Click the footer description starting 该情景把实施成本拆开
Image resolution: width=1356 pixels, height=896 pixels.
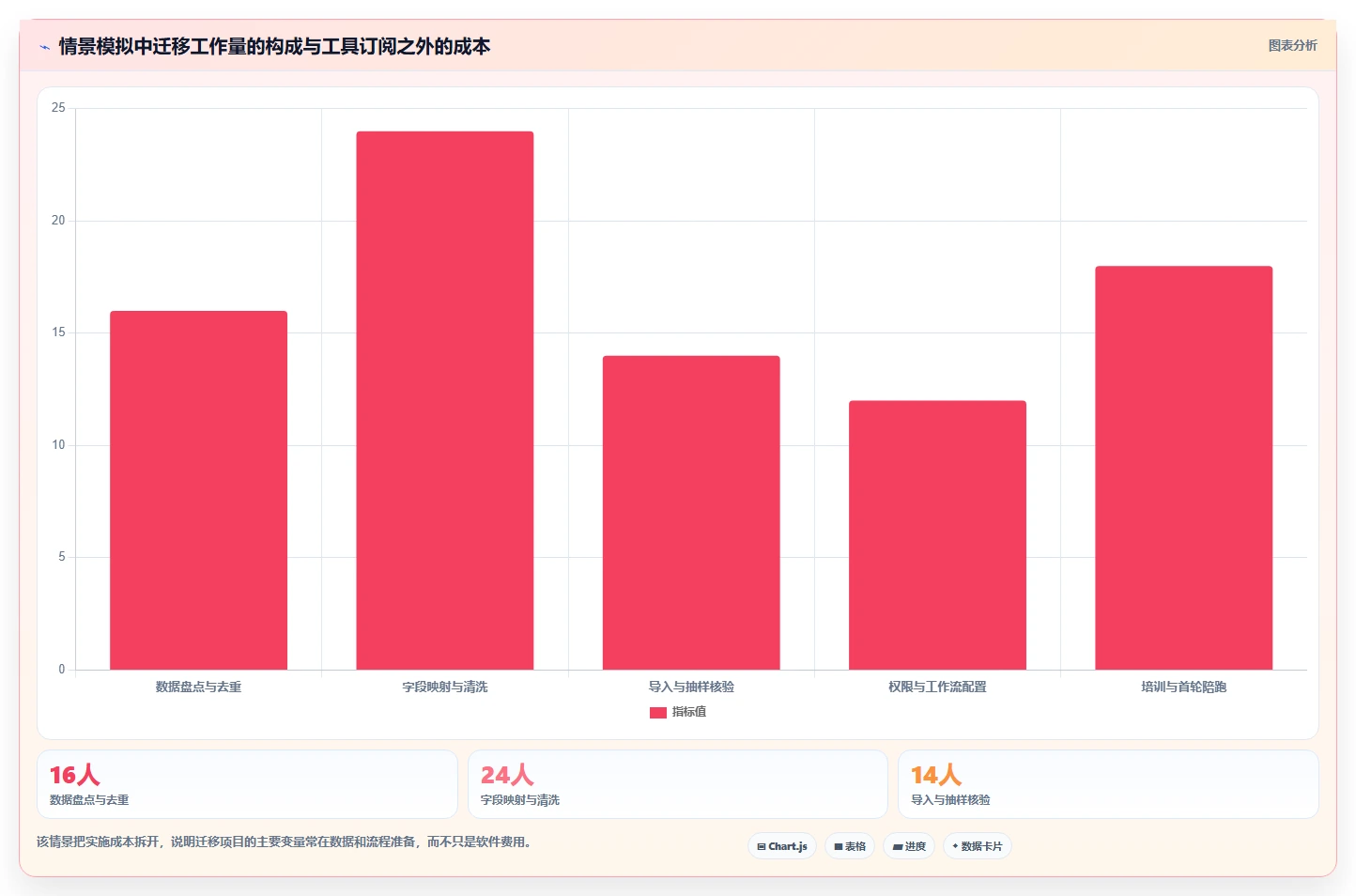(x=285, y=842)
